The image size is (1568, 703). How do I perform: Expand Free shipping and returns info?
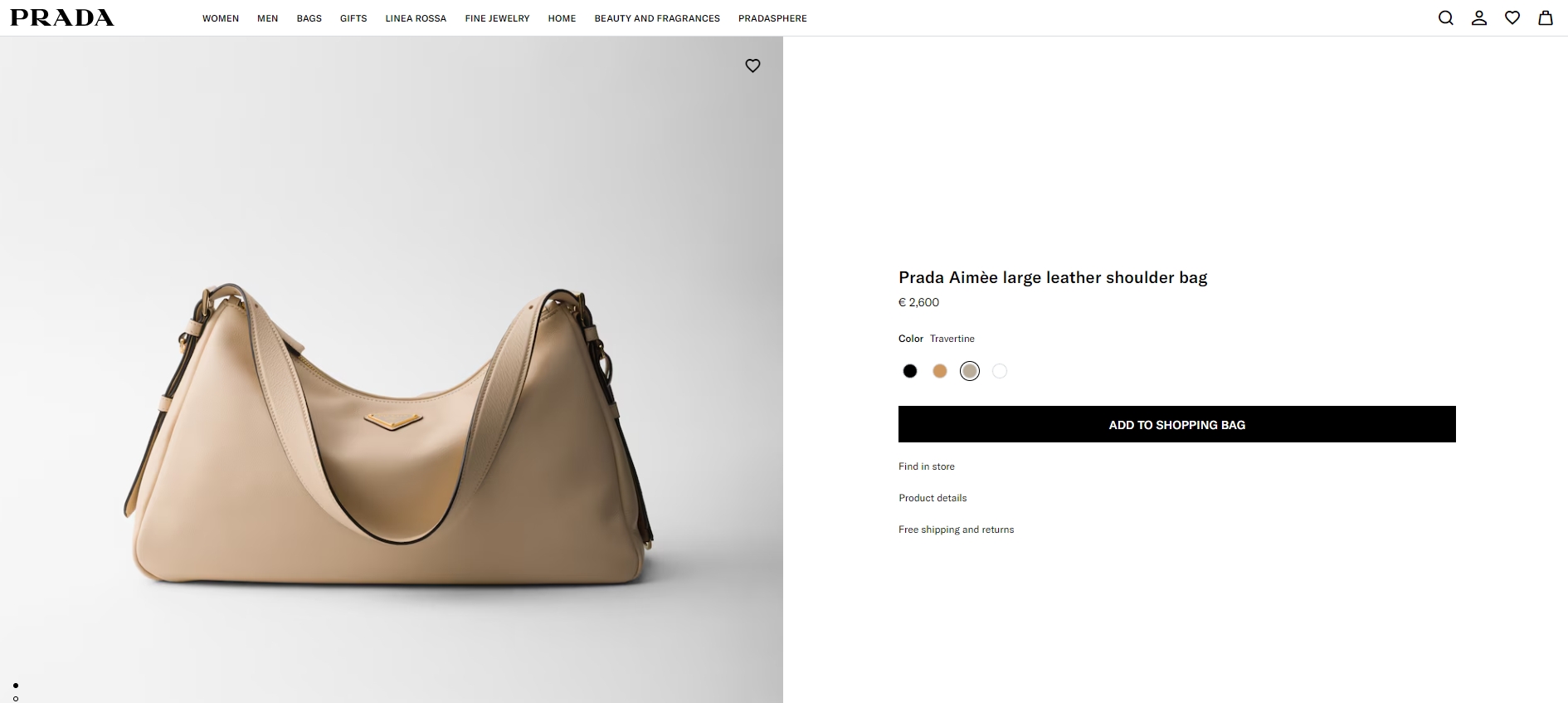956,530
